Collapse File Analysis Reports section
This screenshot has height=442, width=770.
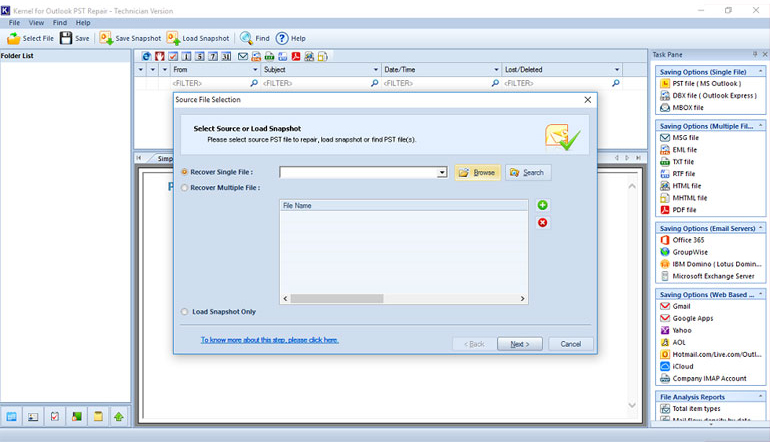pos(760,396)
